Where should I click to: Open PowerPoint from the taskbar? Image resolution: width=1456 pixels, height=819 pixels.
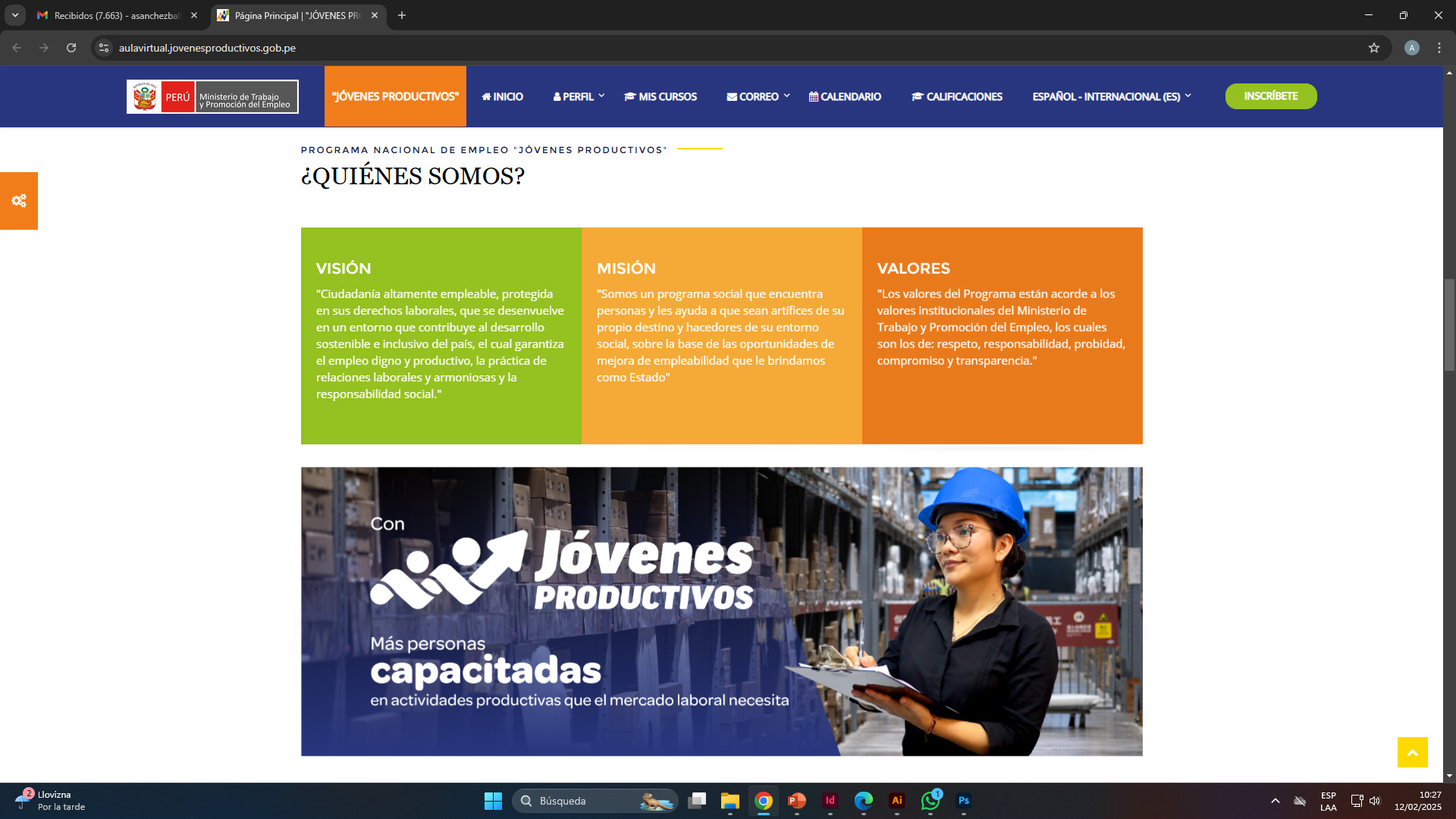tap(797, 801)
